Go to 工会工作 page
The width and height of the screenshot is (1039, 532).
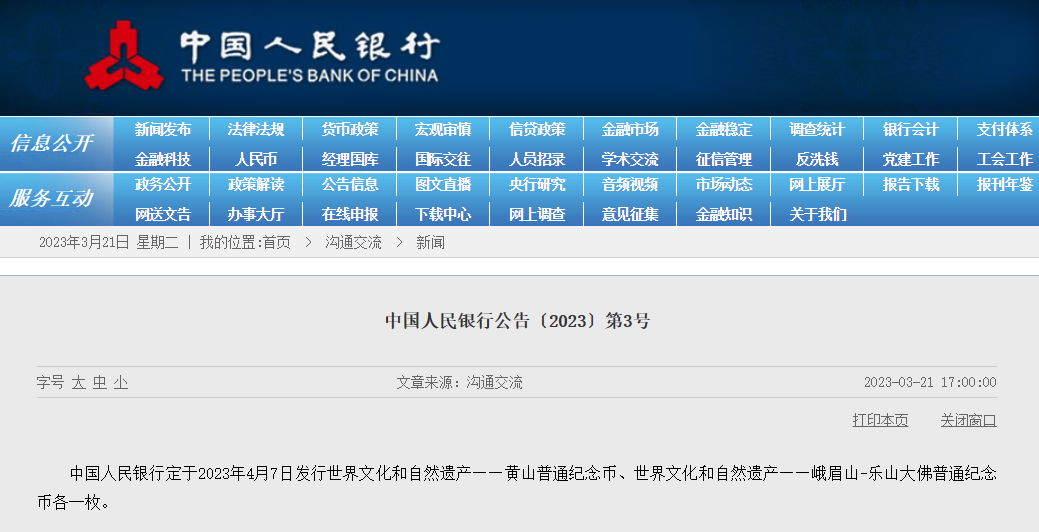pyautogui.click(x=1005, y=159)
